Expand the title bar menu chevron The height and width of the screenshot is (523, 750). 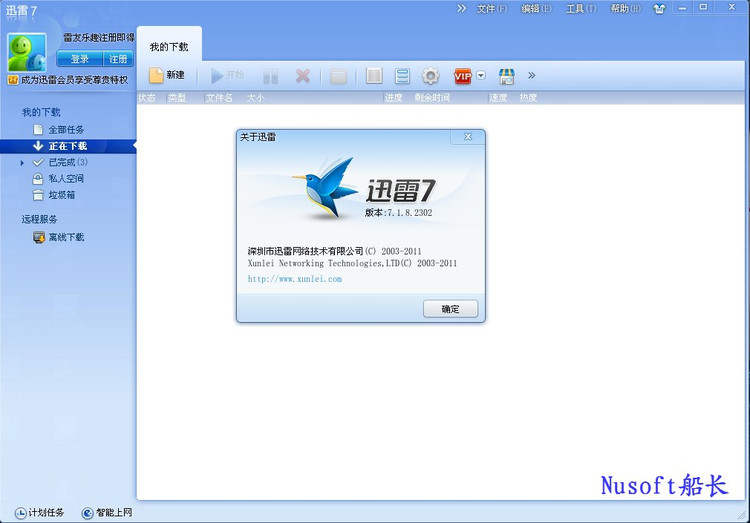click(x=461, y=8)
